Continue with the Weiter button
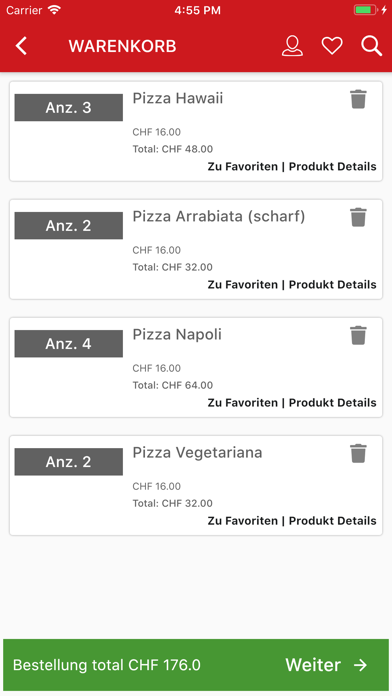 click(326, 664)
